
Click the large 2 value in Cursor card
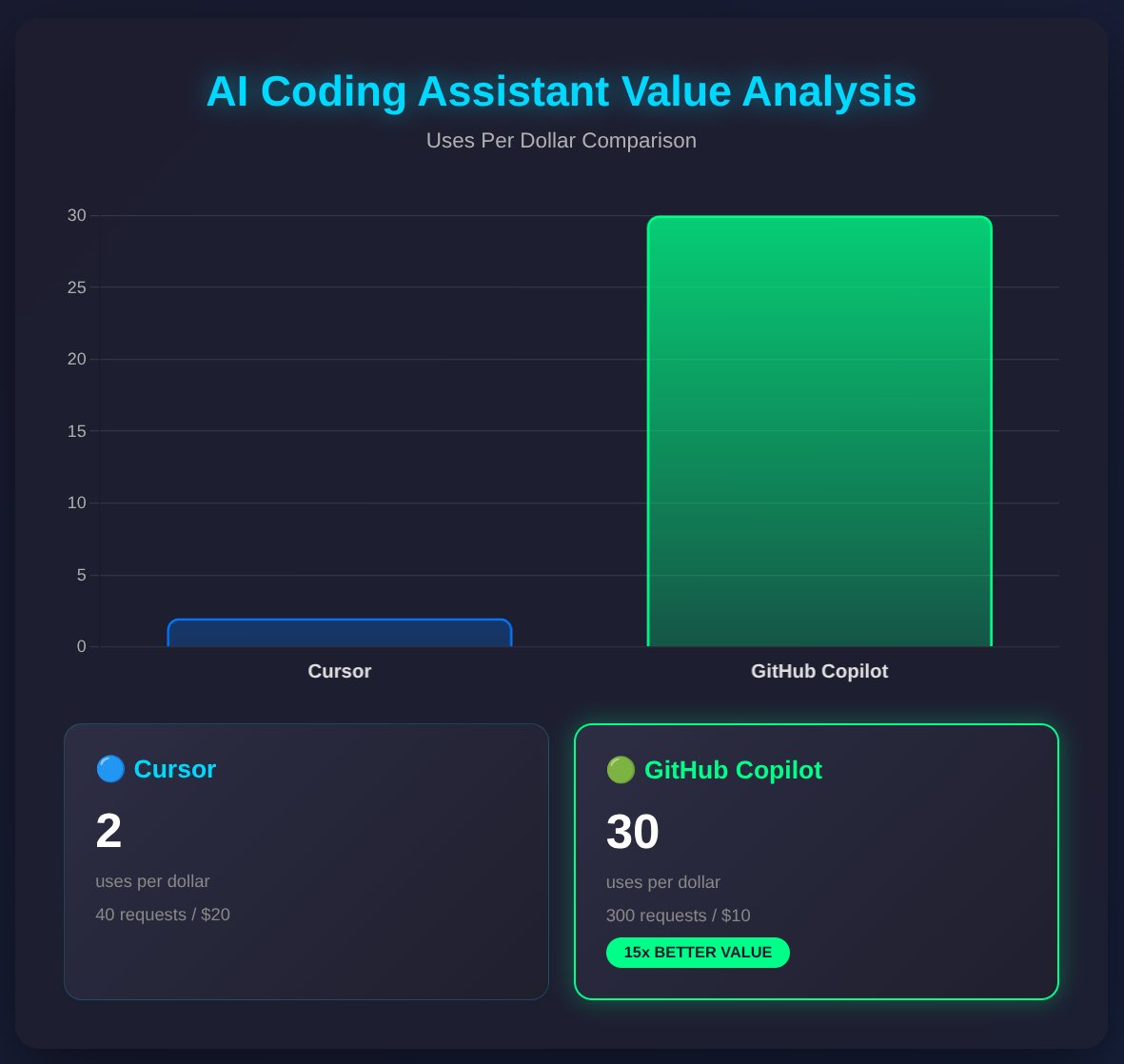pos(108,830)
